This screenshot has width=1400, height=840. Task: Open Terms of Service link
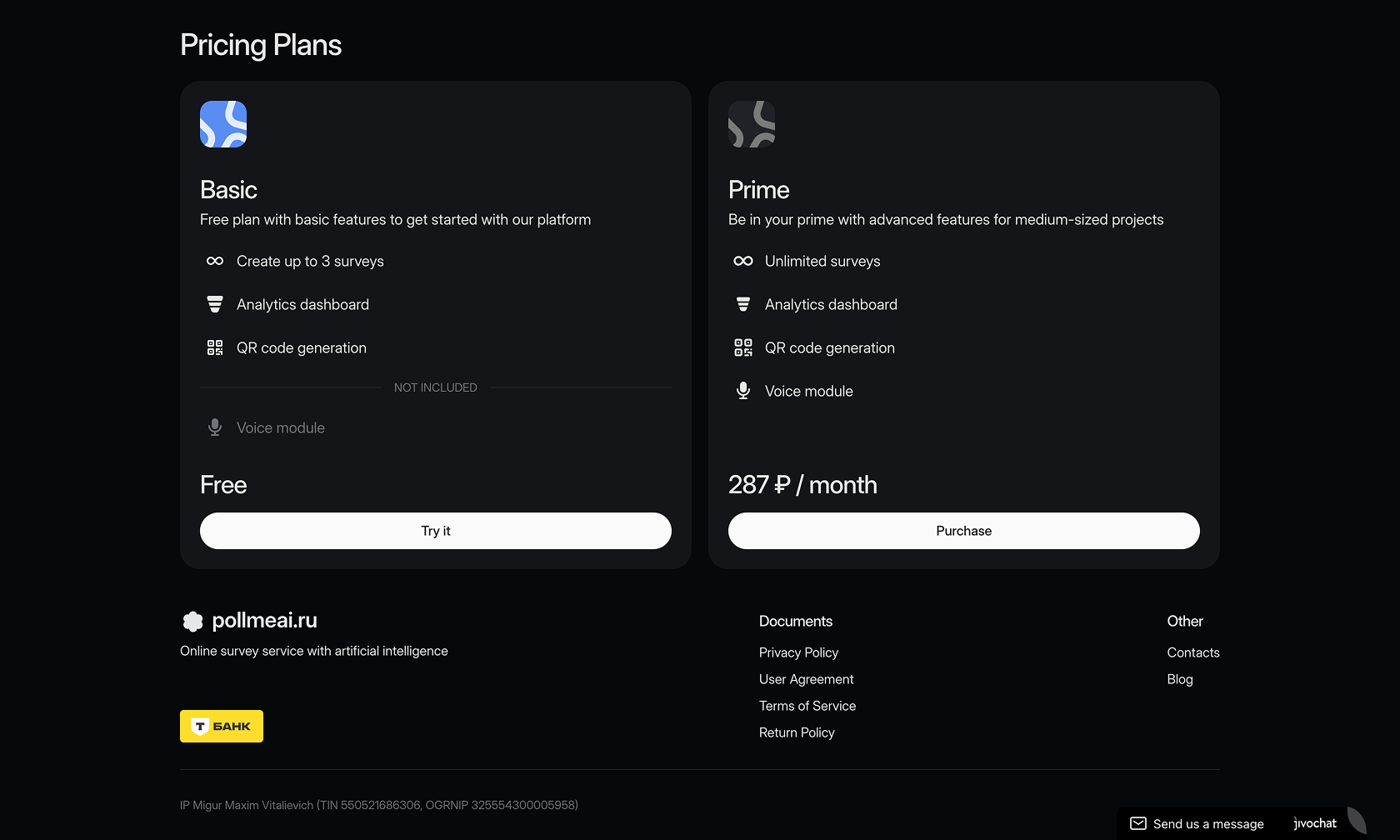tap(807, 706)
